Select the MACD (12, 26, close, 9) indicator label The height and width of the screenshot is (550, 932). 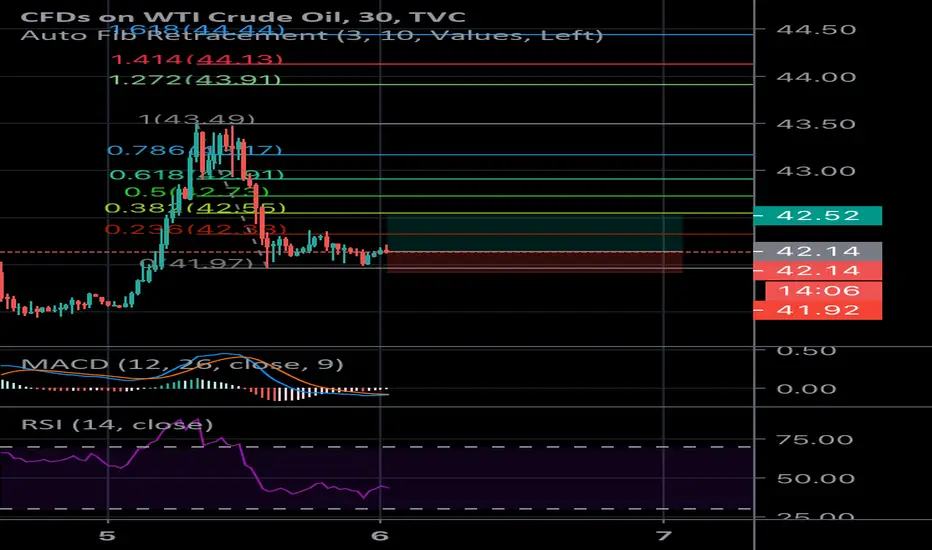tap(182, 364)
